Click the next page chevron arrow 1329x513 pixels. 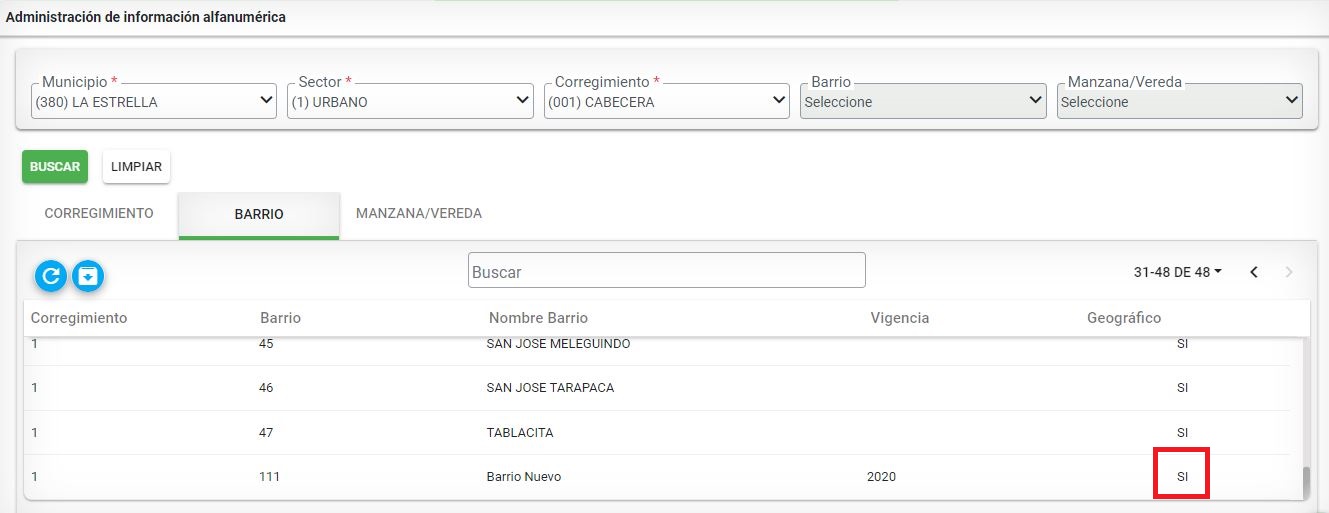1289,272
